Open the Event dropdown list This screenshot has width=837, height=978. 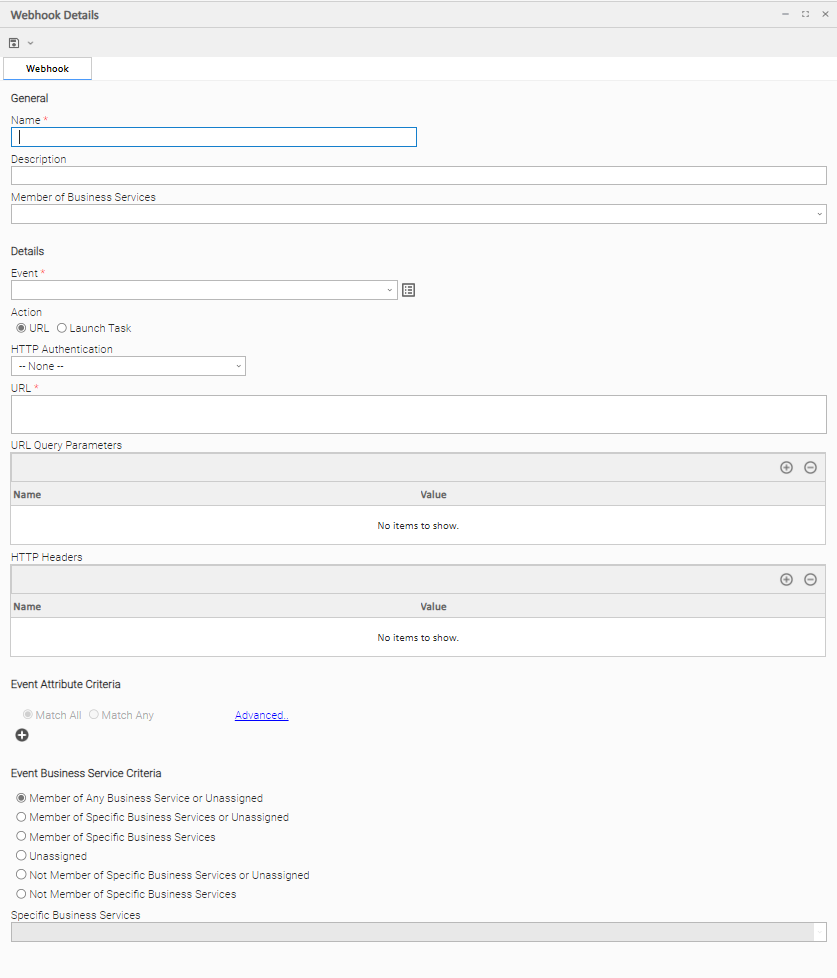(x=390, y=290)
